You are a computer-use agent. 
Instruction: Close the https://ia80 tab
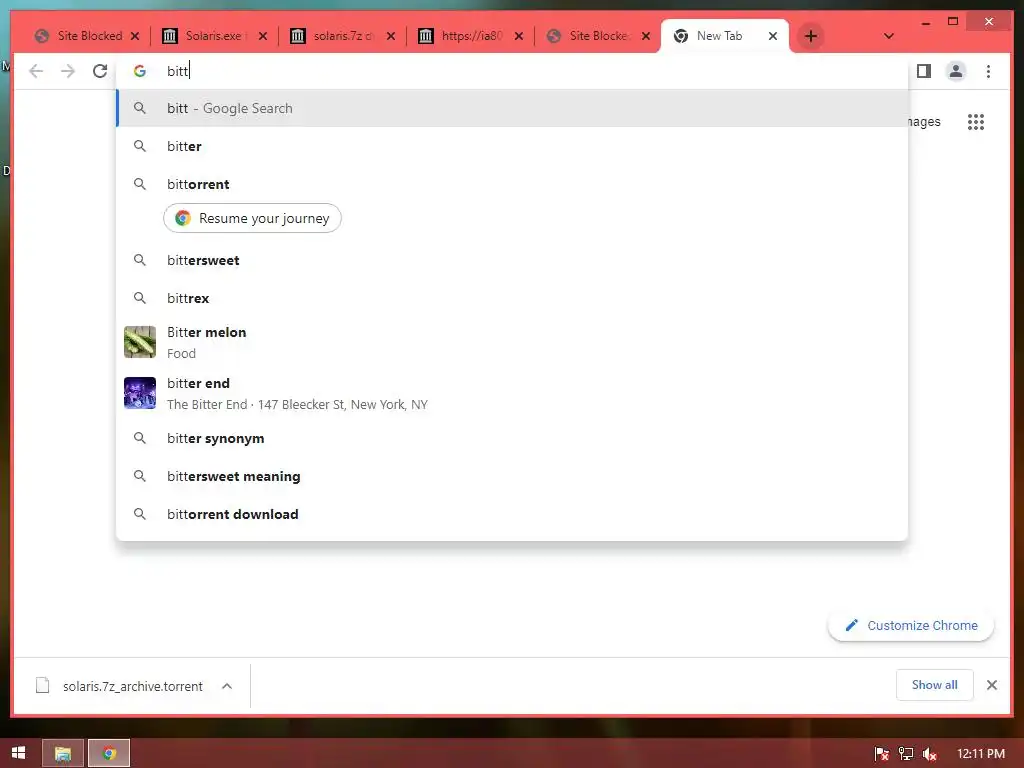(519, 36)
